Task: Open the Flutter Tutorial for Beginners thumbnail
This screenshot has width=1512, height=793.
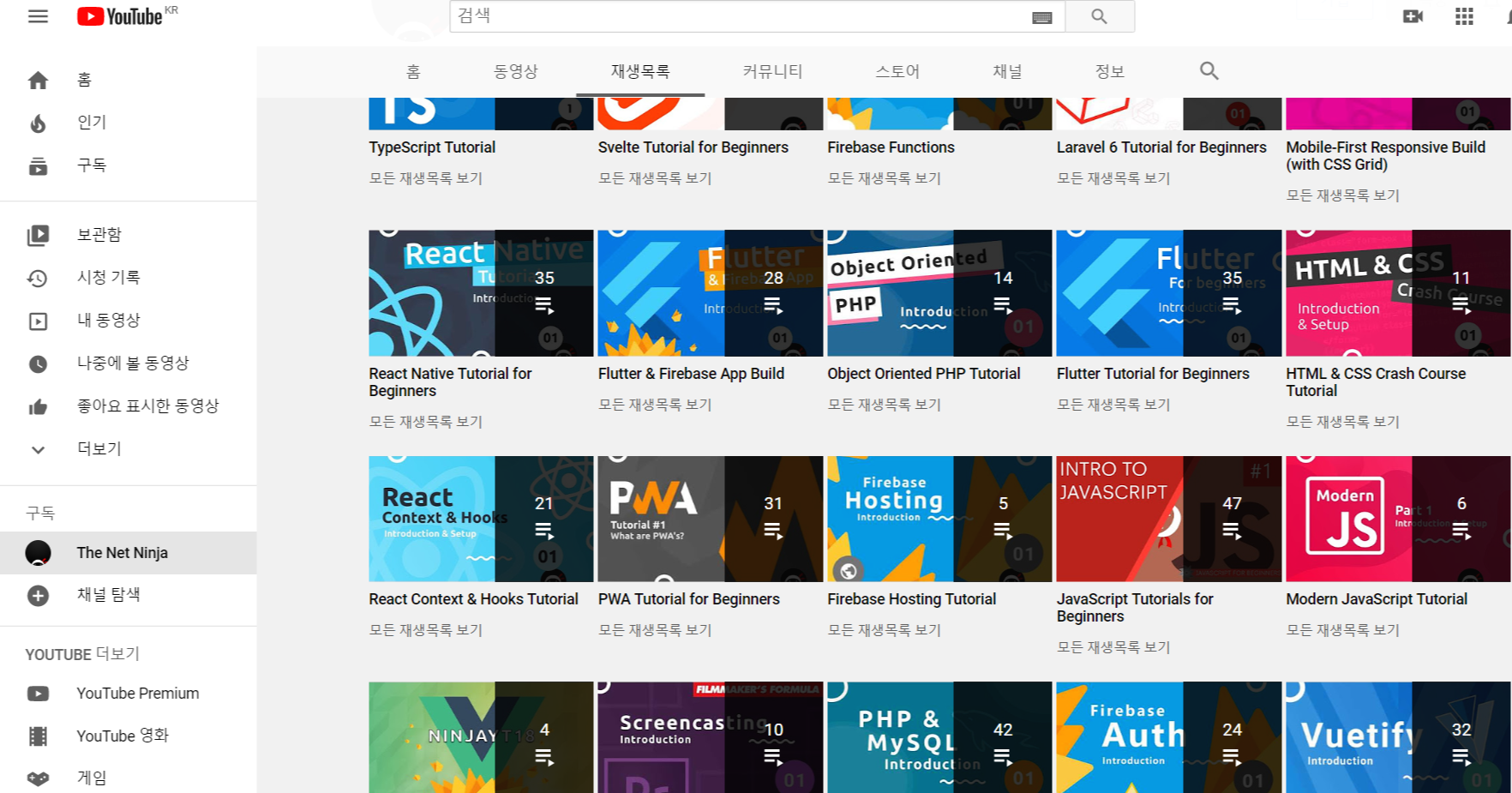Action: click(1169, 293)
